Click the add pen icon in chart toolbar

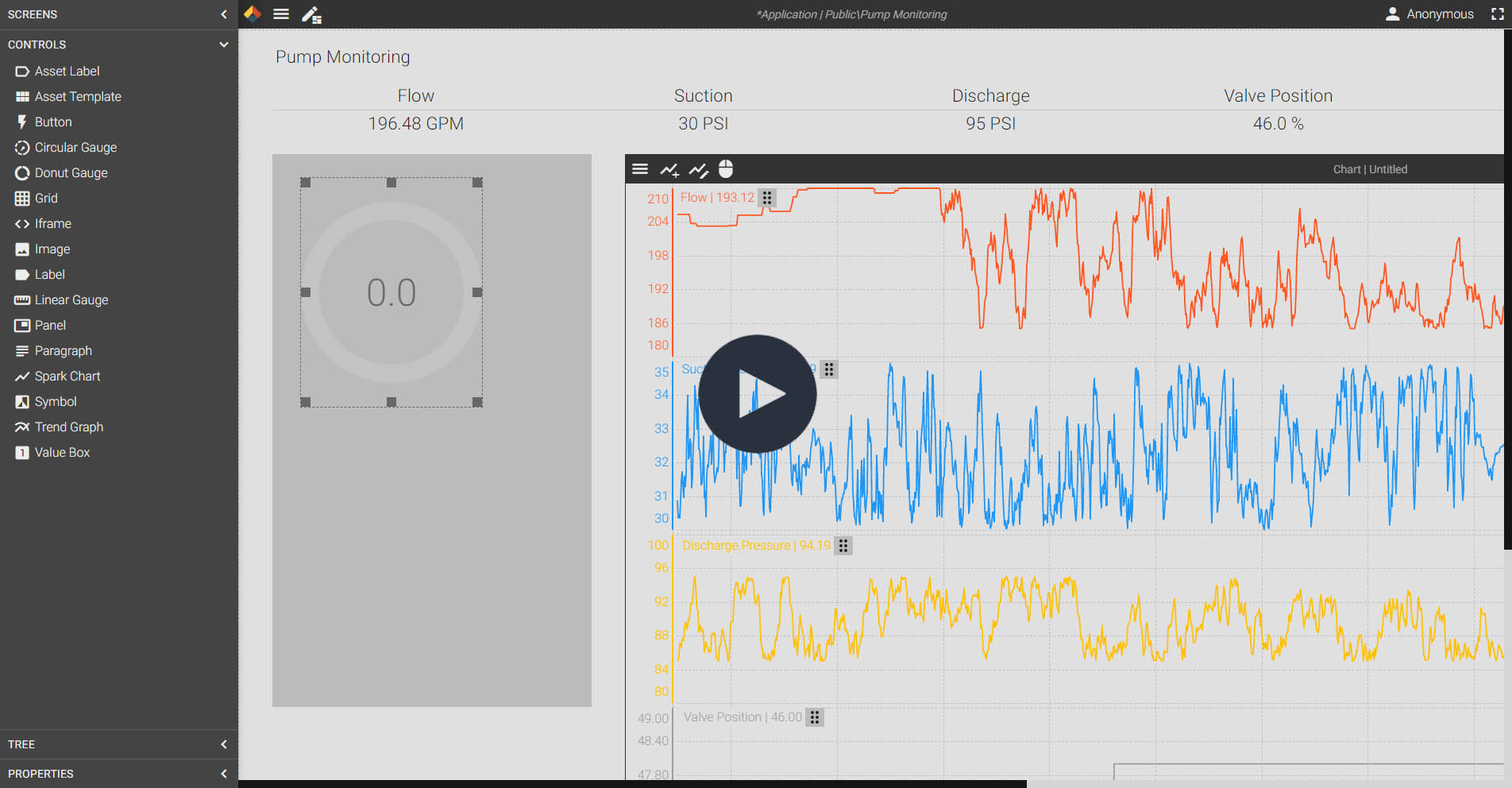coord(669,169)
